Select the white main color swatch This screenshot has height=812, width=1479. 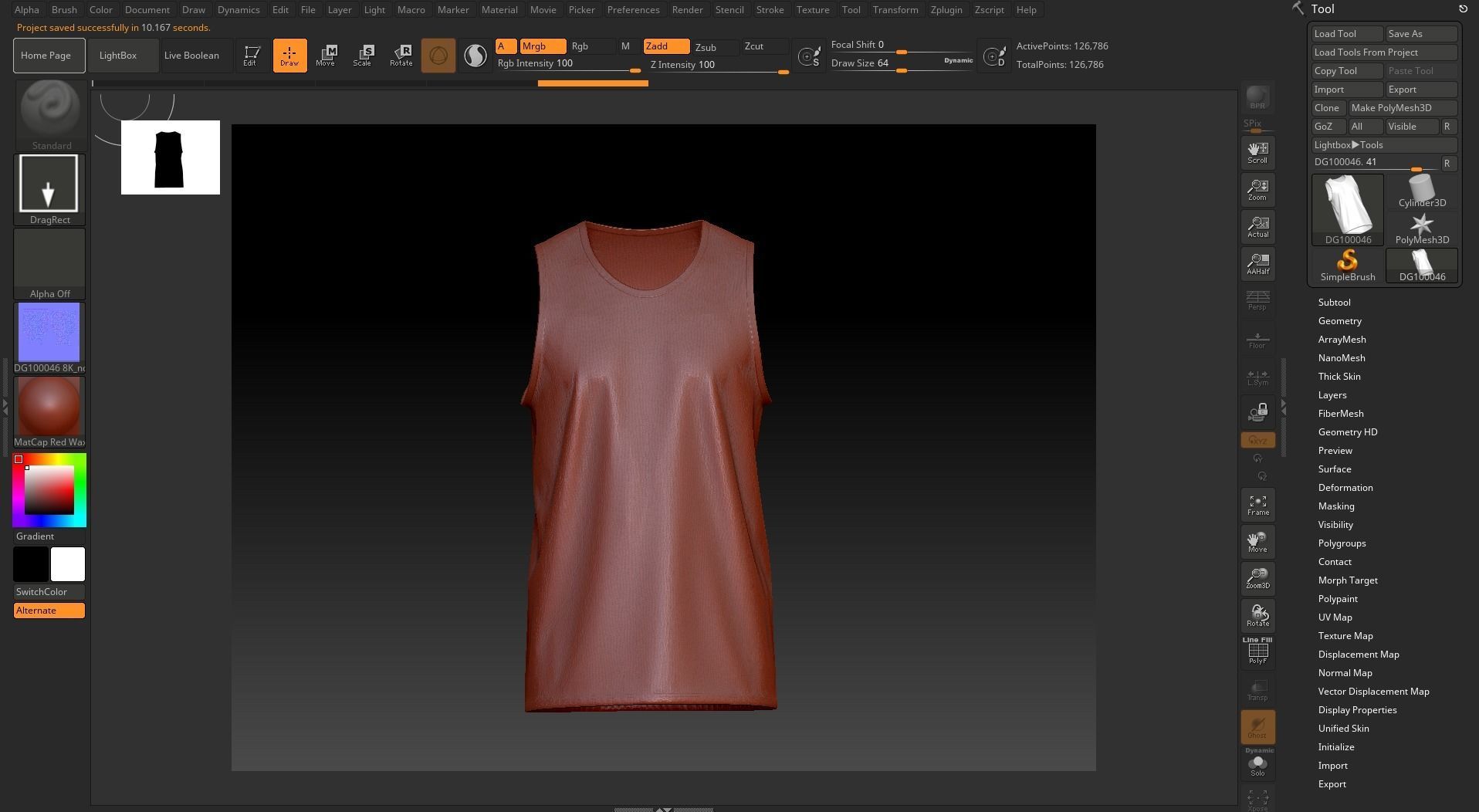pos(68,564)
